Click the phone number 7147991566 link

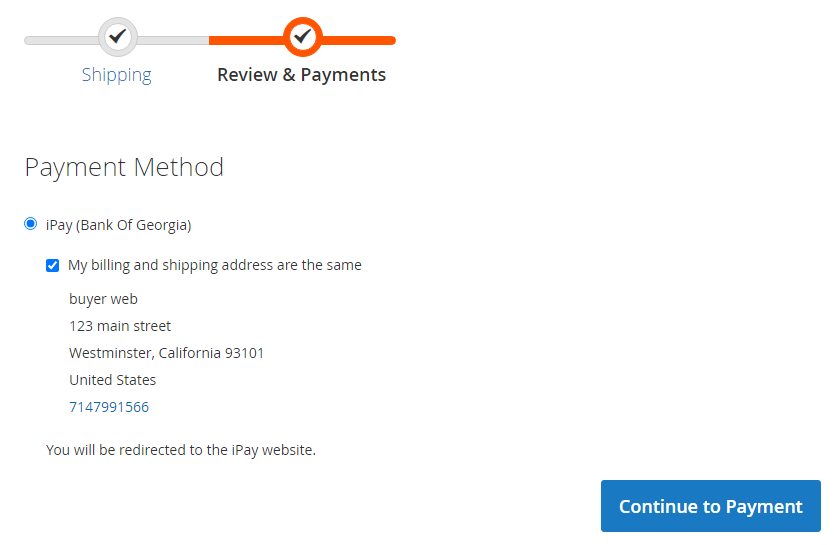tap(109, 407)
